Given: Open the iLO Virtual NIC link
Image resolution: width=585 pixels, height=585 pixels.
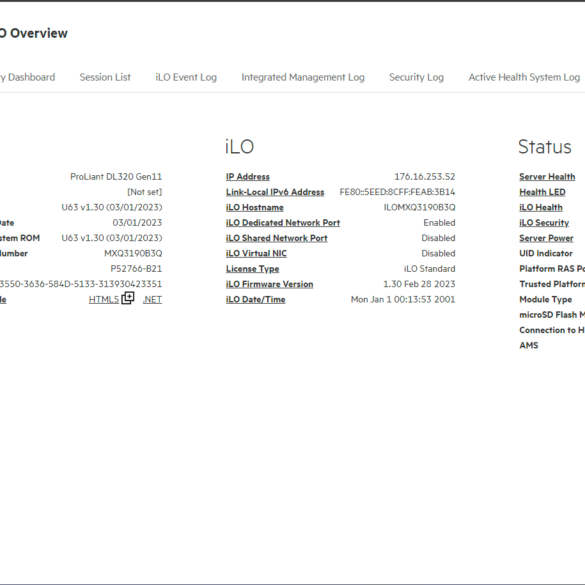Looking at the screenshot, I should pyautogui.click(x=256, y=253).
